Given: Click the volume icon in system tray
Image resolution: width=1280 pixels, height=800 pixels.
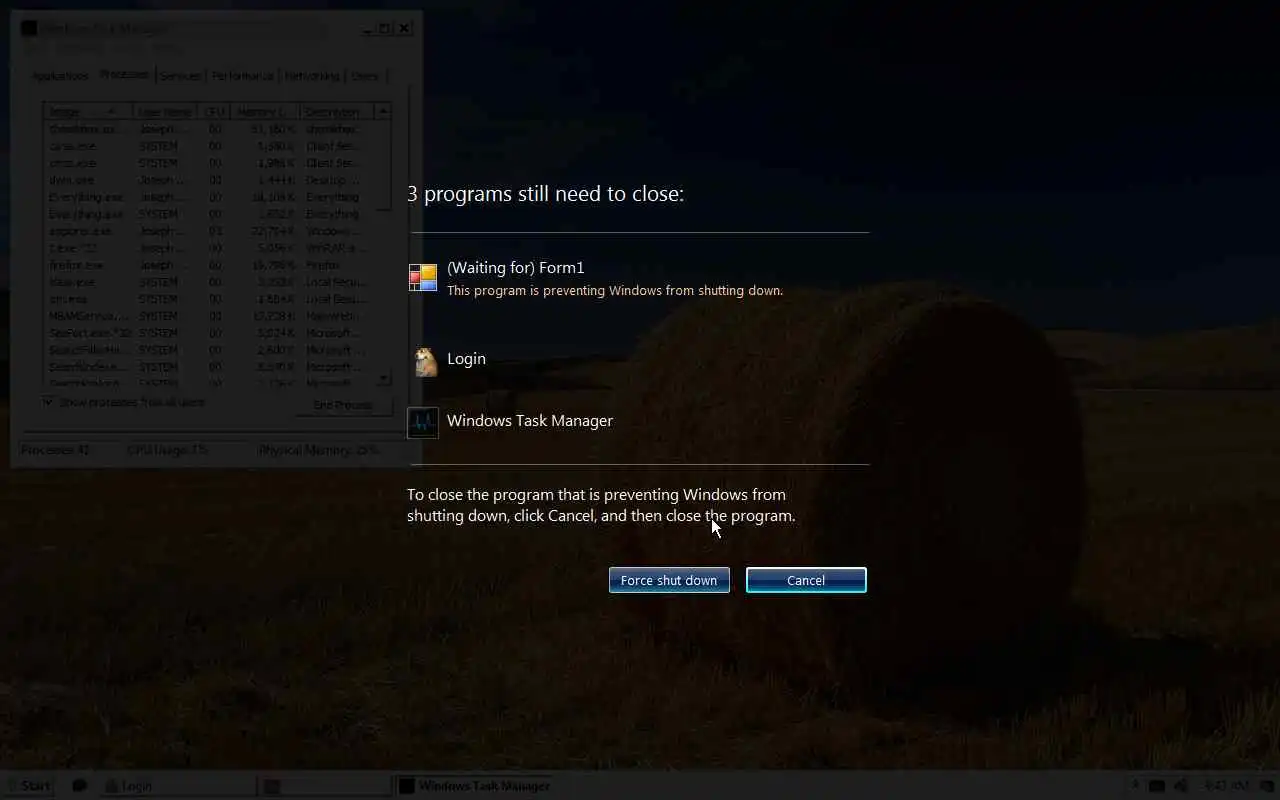Looking at the screenshot, I should point(1182,786).
